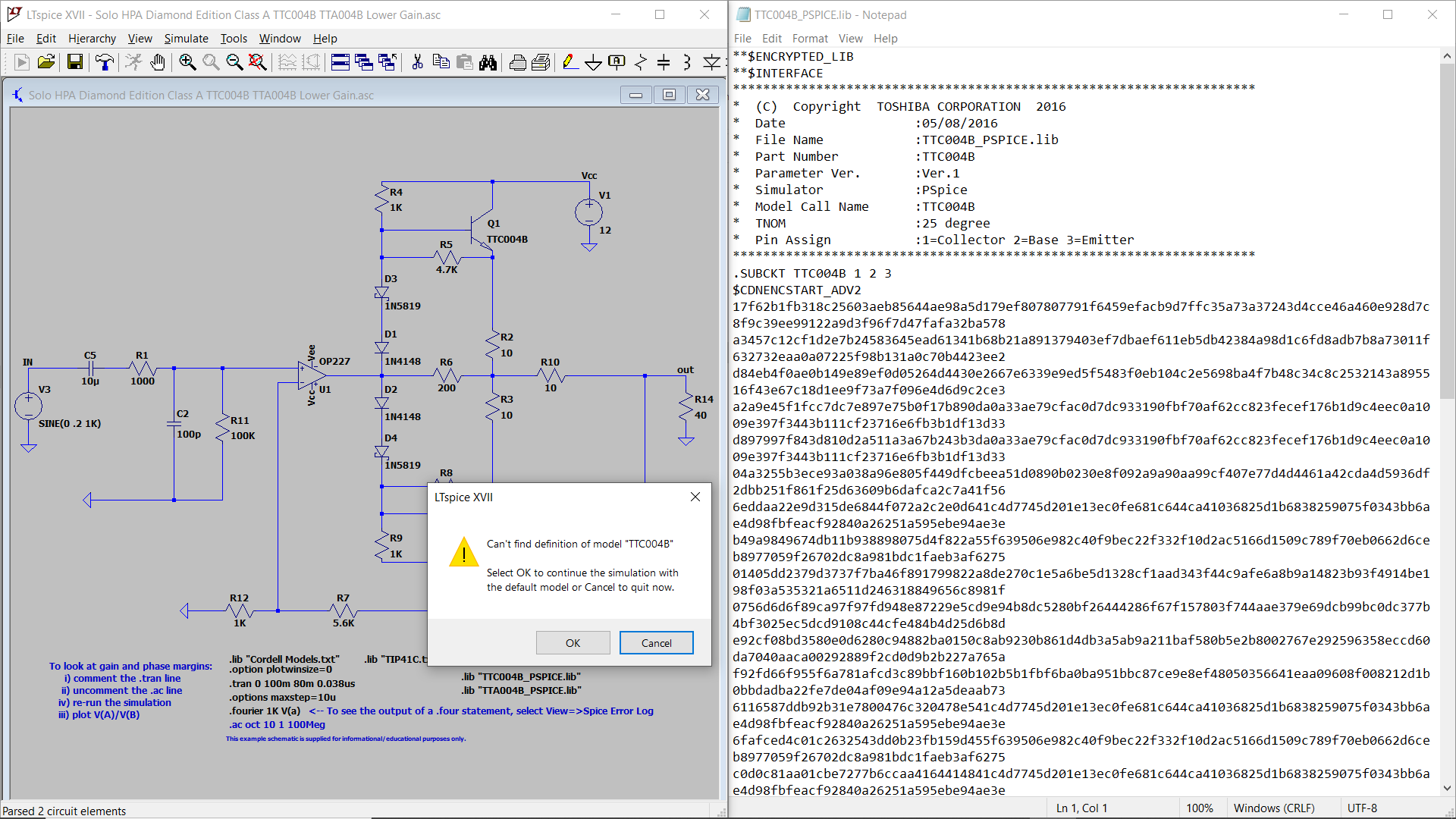Click the .fourier 1K V(a) directive

tap(265, 711)
